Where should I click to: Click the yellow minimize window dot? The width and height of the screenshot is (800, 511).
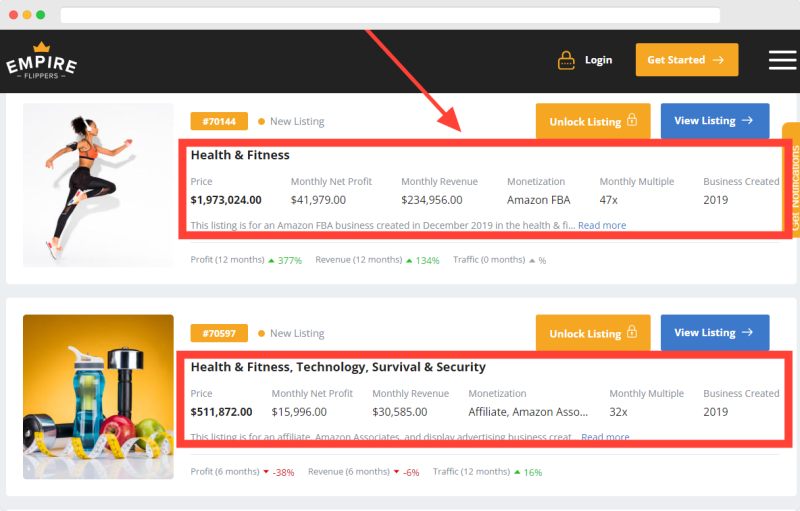click(x=27, y=15)
